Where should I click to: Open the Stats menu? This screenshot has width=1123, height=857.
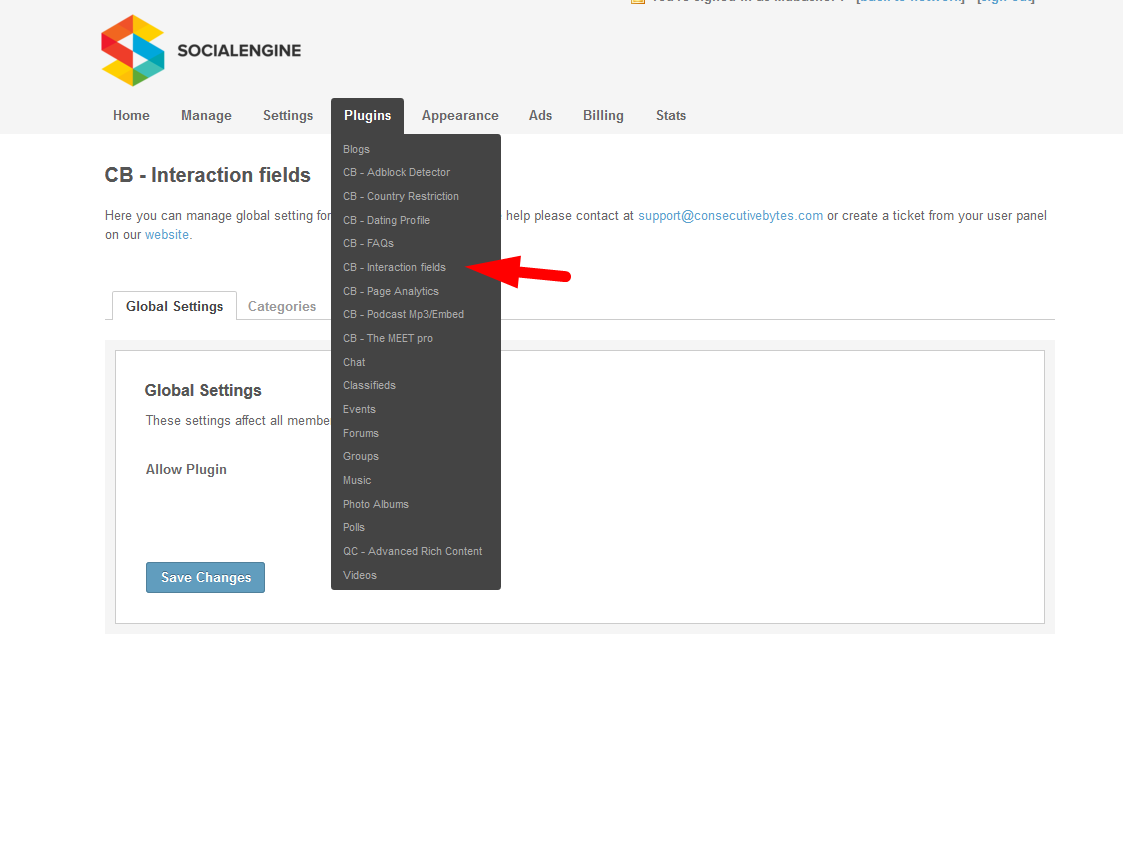click(x=671, y=116)
